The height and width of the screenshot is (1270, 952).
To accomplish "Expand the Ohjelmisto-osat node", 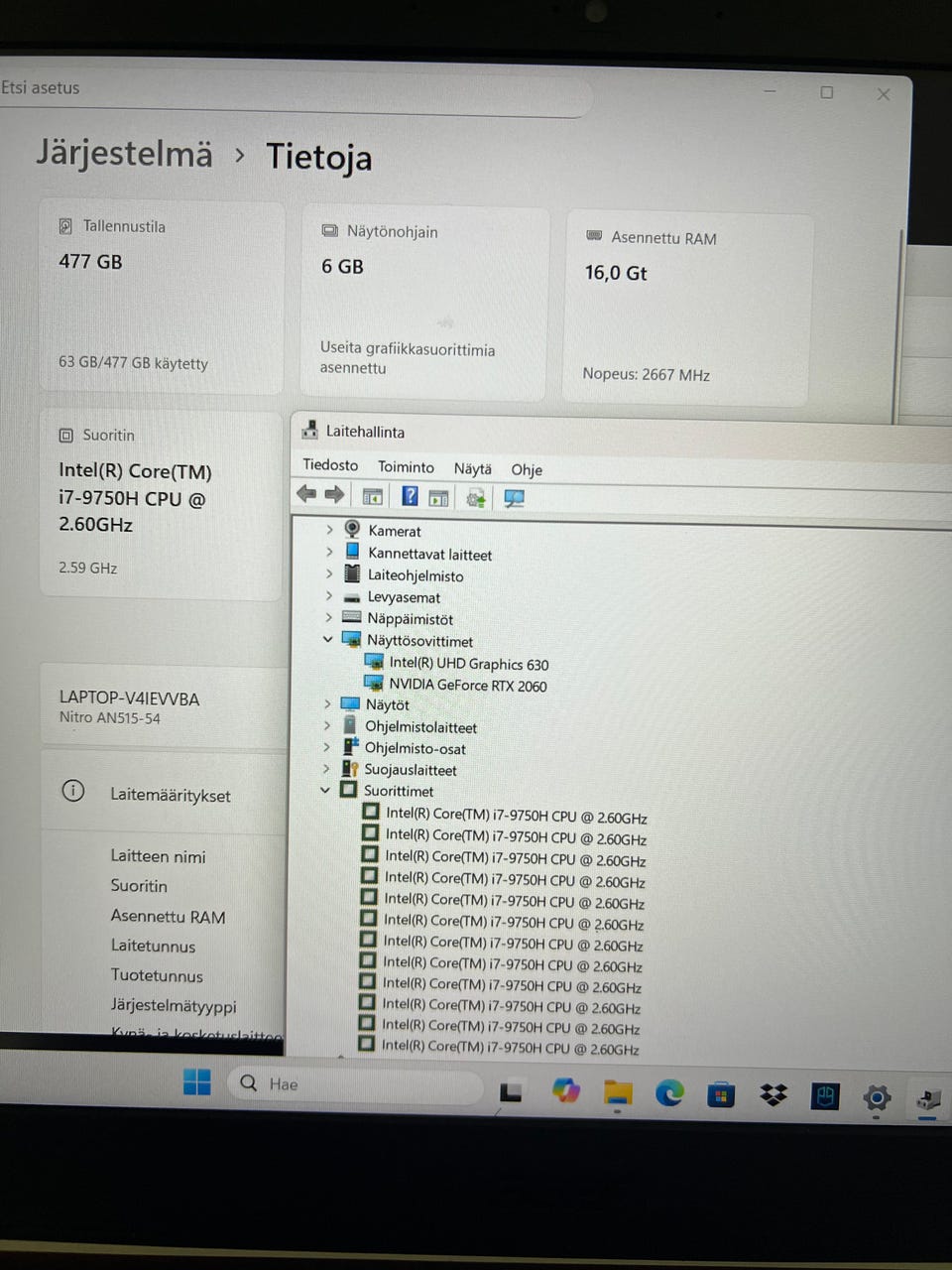I will (326, 746).
